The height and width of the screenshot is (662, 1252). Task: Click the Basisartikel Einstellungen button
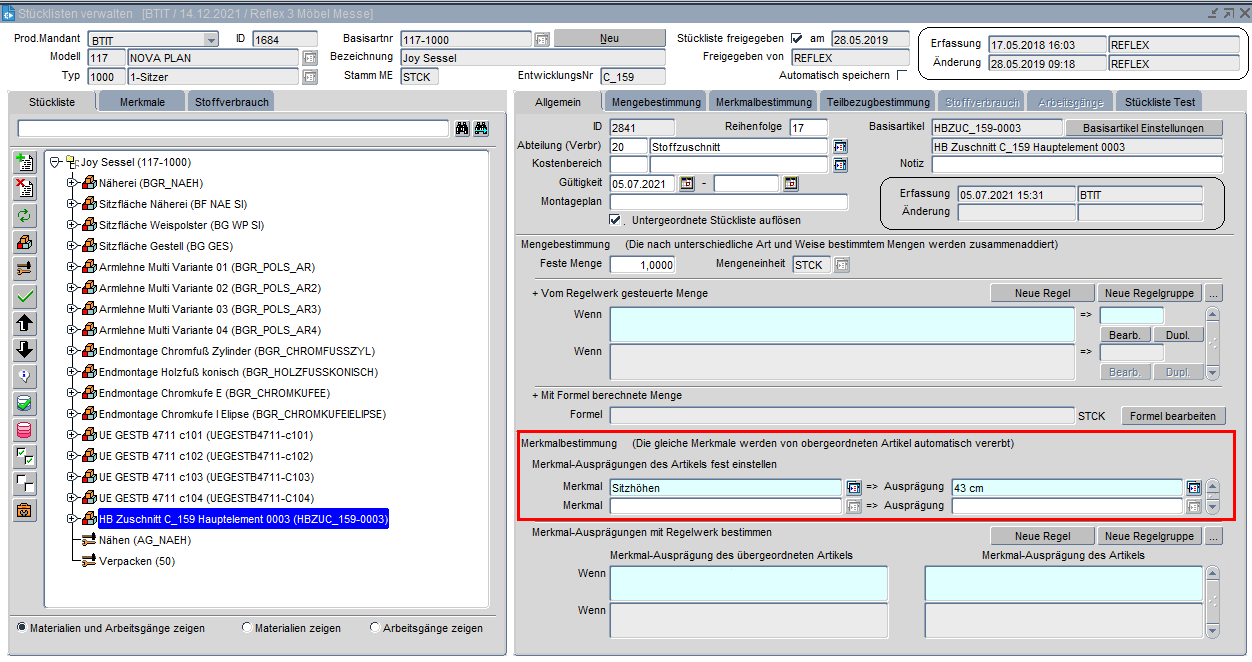(x=1144, y=128)
